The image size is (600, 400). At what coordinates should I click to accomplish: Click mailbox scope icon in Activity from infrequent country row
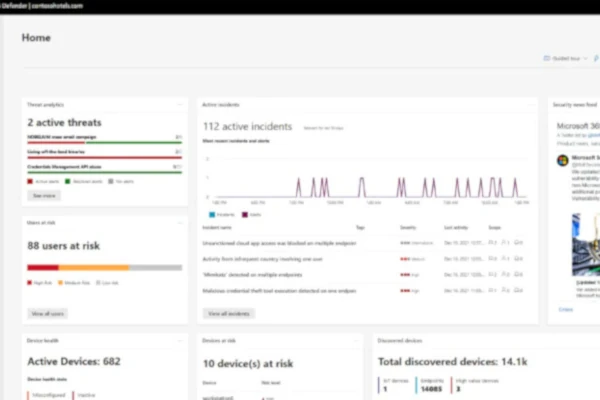coord(518,259)
